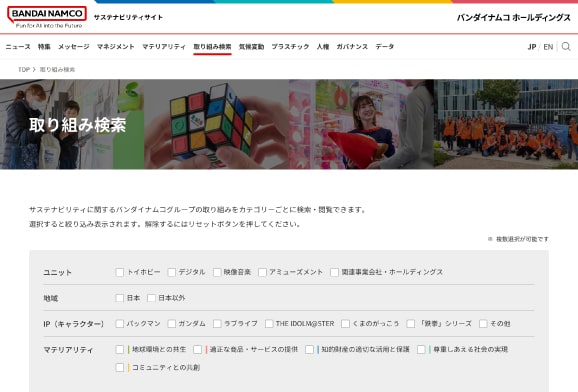Screen dimensions: 578x392
Task: Enable the 日本以外 region checkbox
Action: pyautogui.click(x=151, y=298)
